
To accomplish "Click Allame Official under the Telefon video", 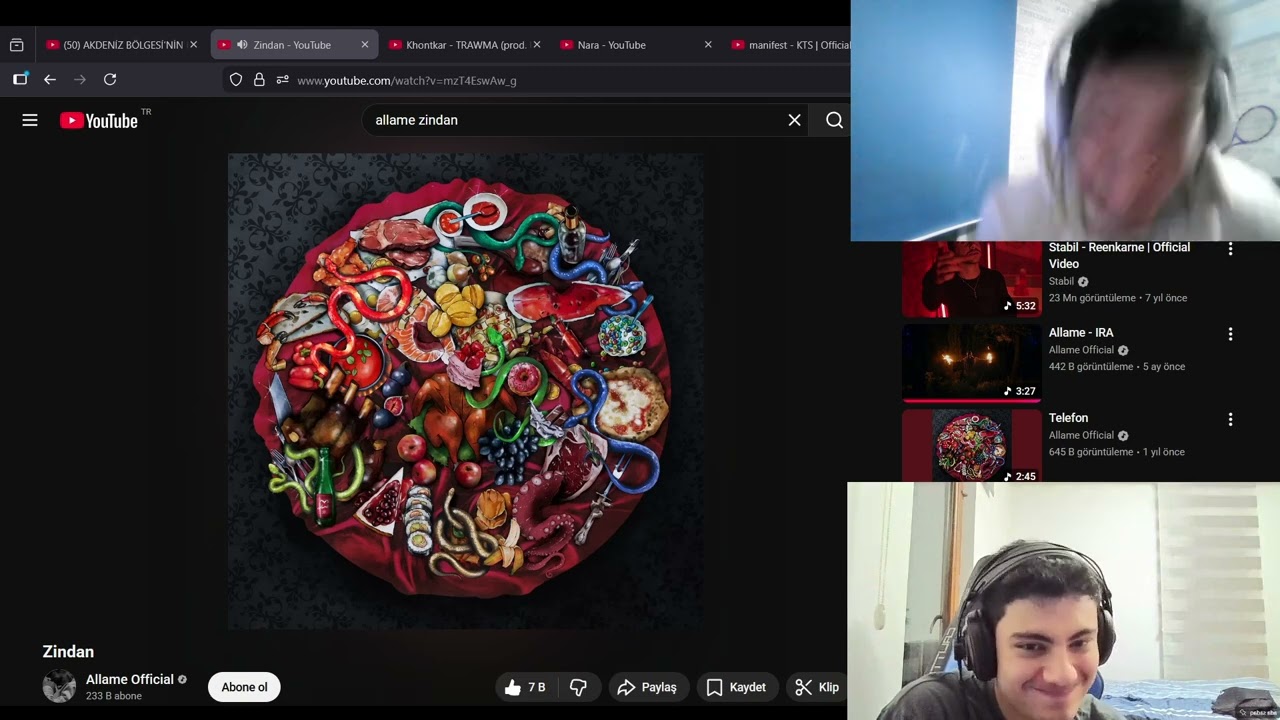I will tap(1081, 435).
